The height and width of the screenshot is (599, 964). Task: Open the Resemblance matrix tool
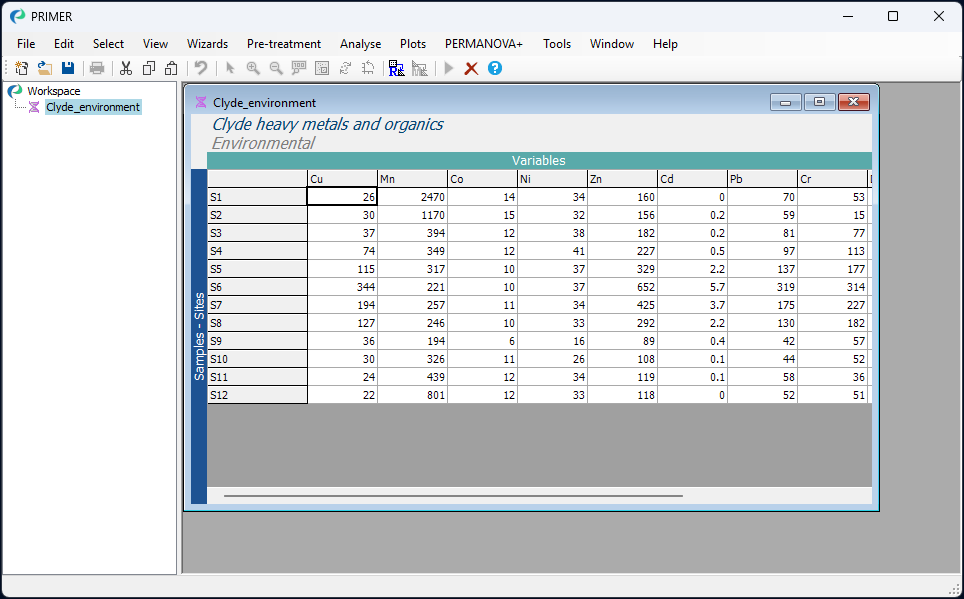pyautogui.click(x=396, y=67)
